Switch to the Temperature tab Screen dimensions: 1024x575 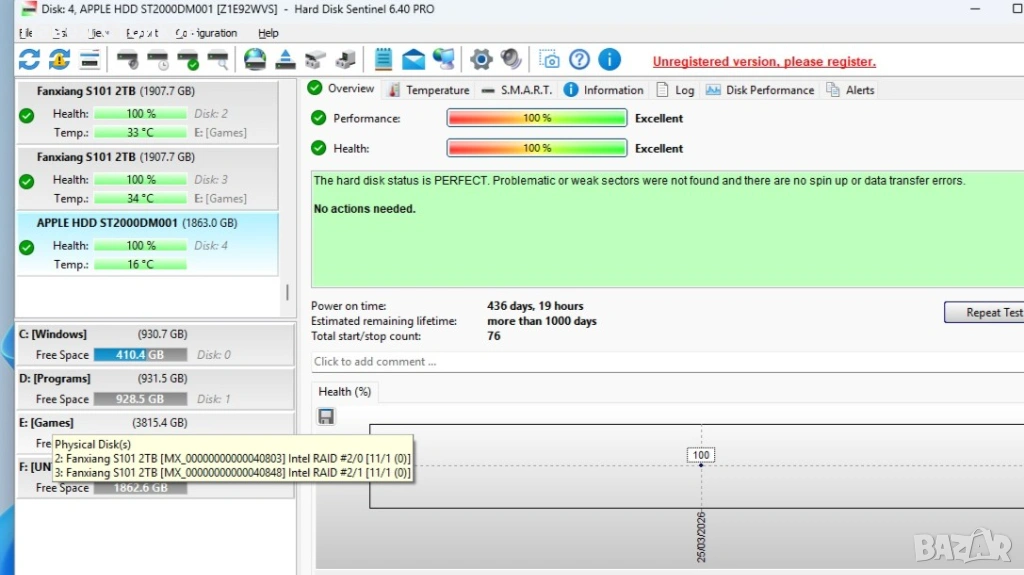(x=428, y=90)
